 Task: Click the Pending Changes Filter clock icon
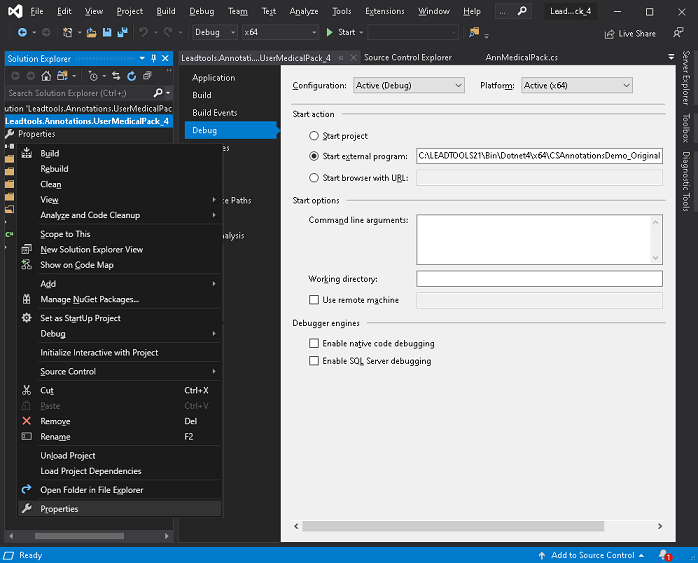93,76
